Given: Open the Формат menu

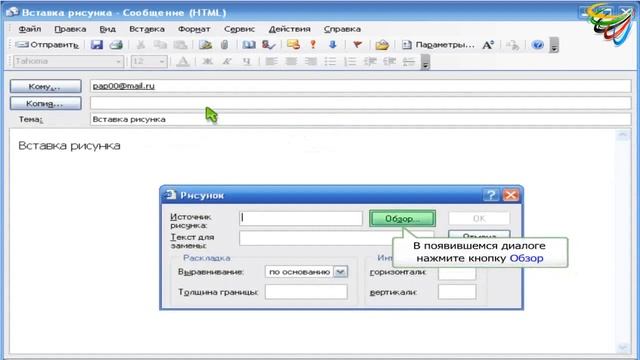Looking at the screenshot, I should click(x=194, y=29).
